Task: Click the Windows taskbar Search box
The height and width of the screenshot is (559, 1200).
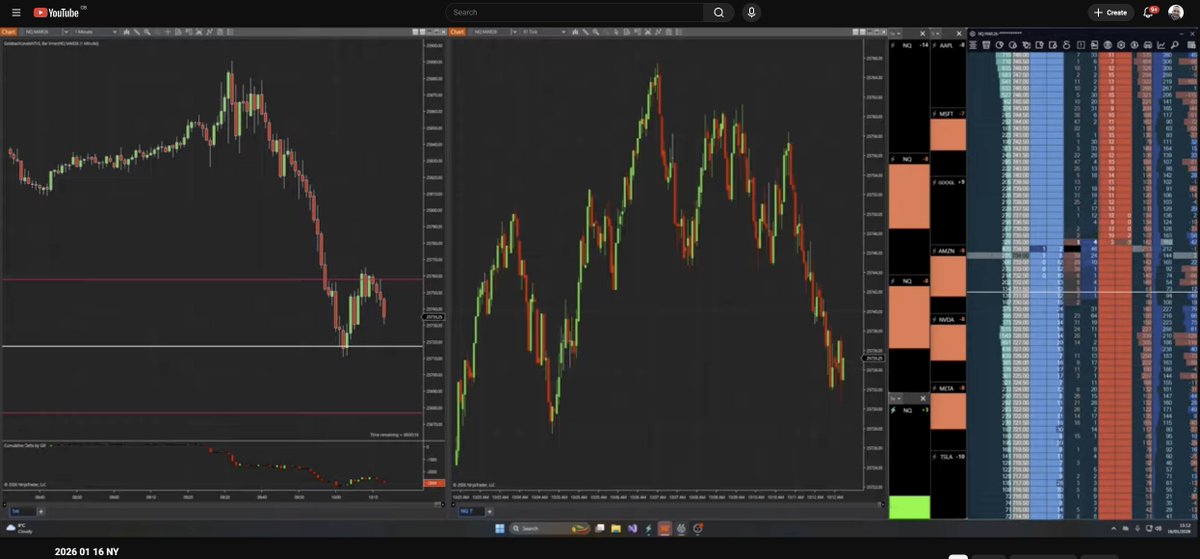Action: pos(549,528)
